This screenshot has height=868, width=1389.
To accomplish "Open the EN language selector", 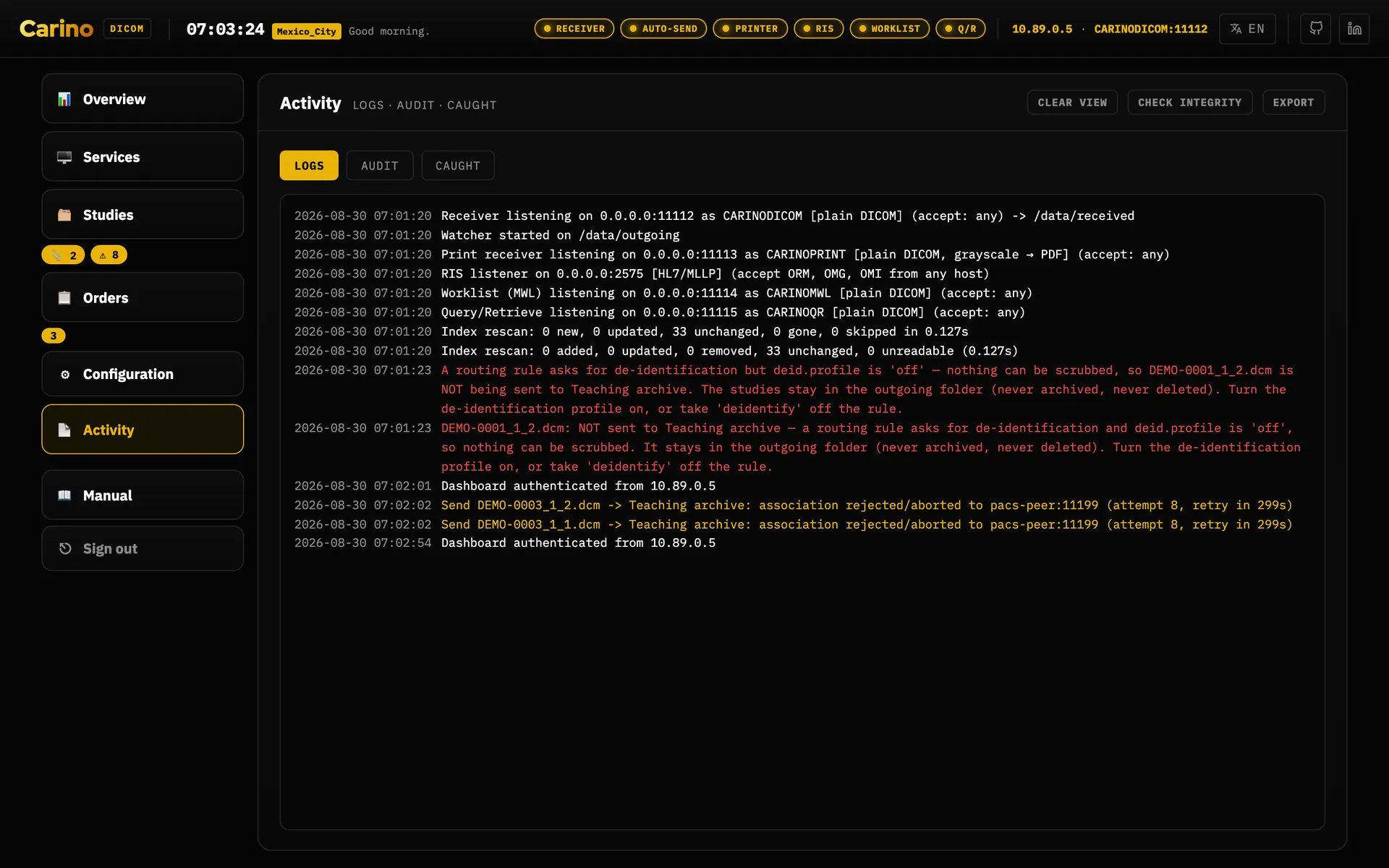I will (x=1247, y=29).
